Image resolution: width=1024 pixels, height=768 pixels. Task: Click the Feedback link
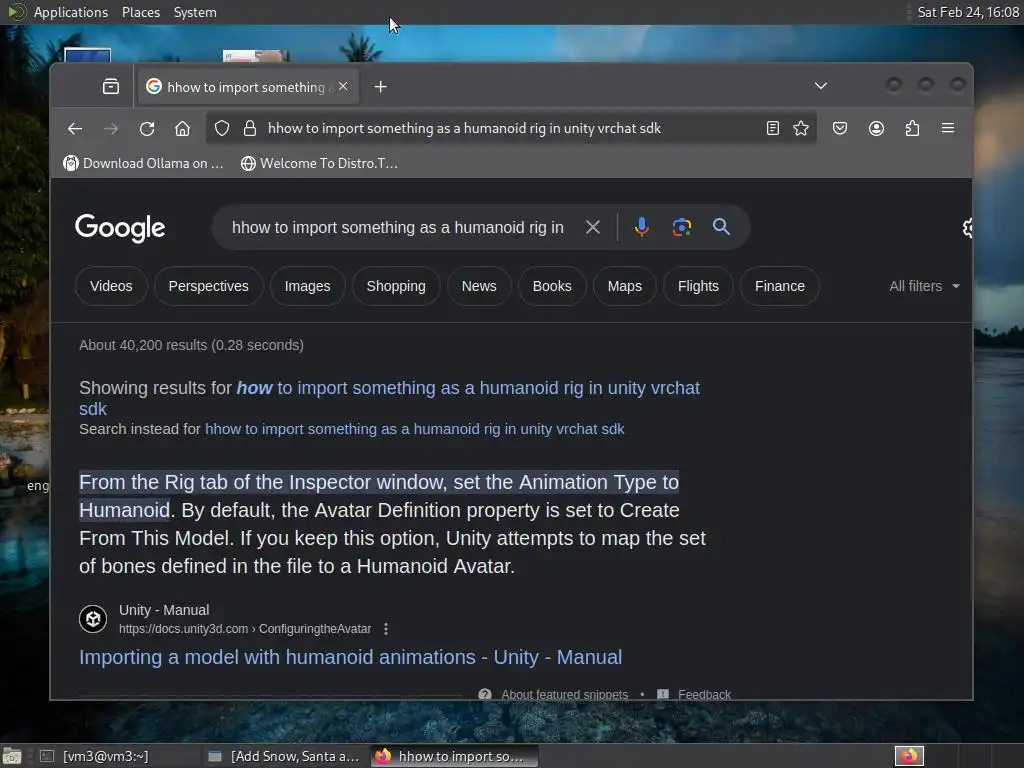(x=704, y=694)
